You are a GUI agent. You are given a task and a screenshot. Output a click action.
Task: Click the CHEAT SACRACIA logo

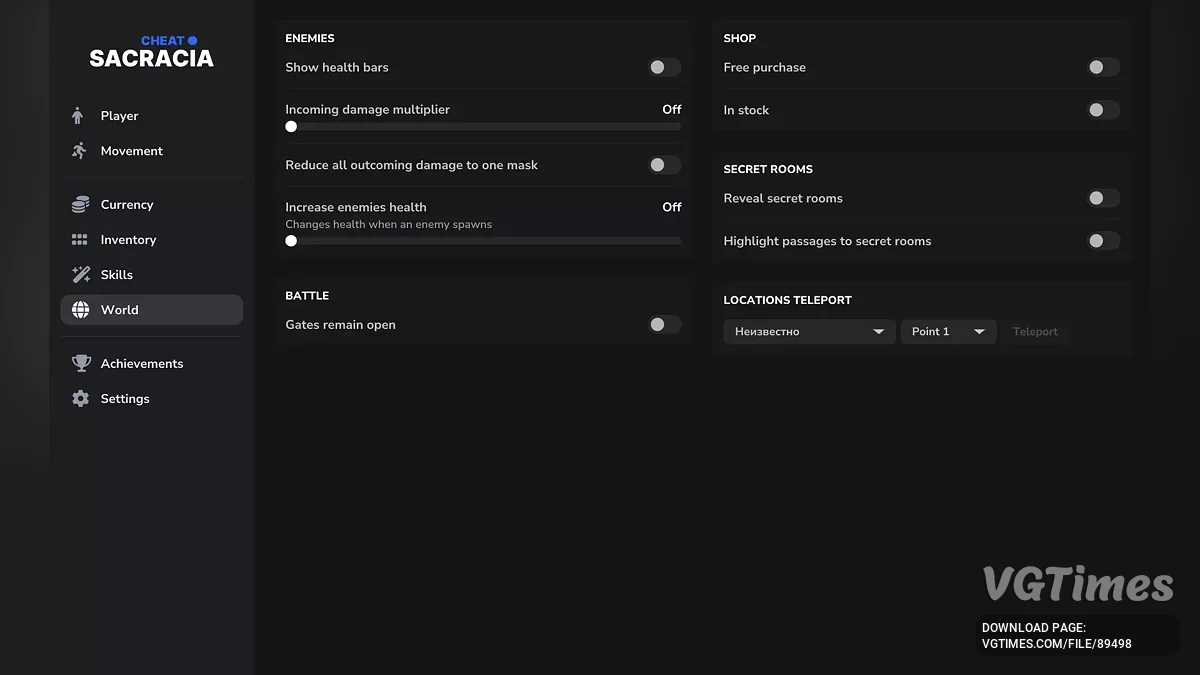[151, 50]
